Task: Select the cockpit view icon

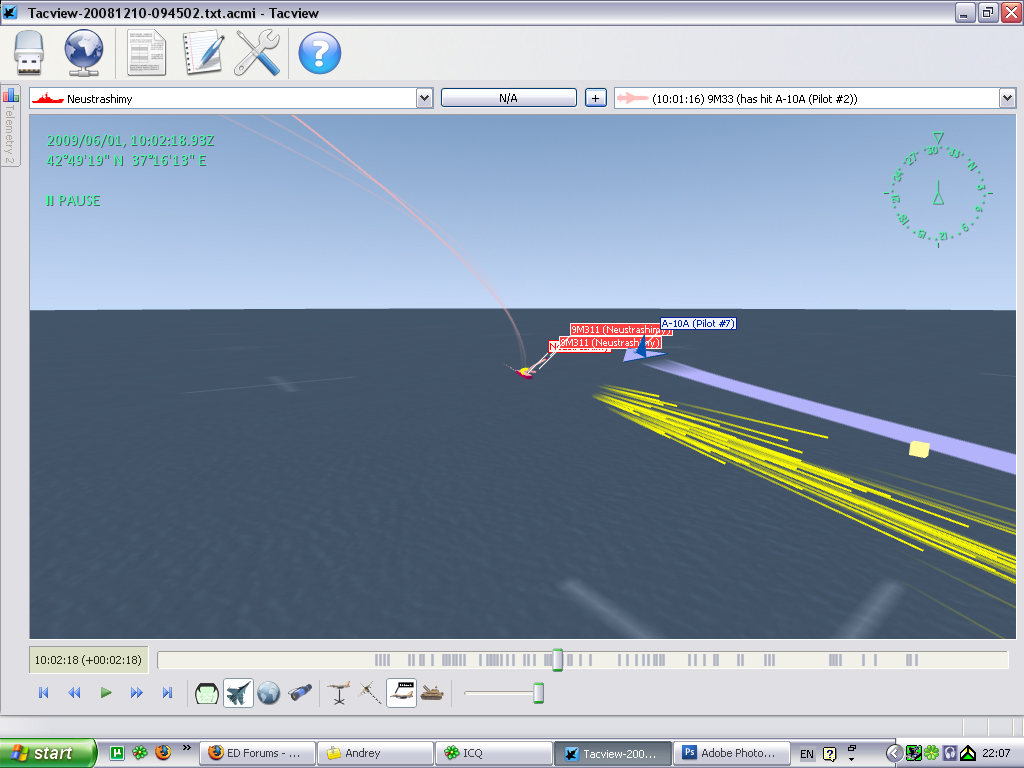Action: pos(206,693)
